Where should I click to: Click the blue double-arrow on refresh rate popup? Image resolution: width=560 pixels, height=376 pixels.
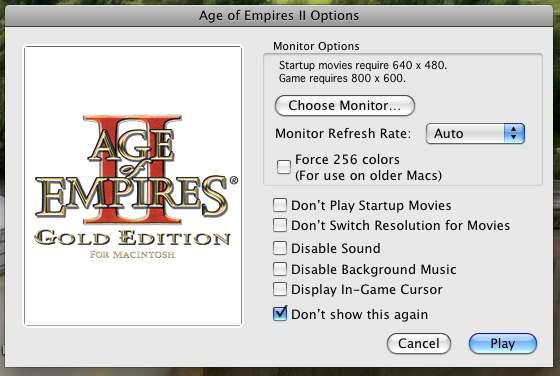click(514, 134)
